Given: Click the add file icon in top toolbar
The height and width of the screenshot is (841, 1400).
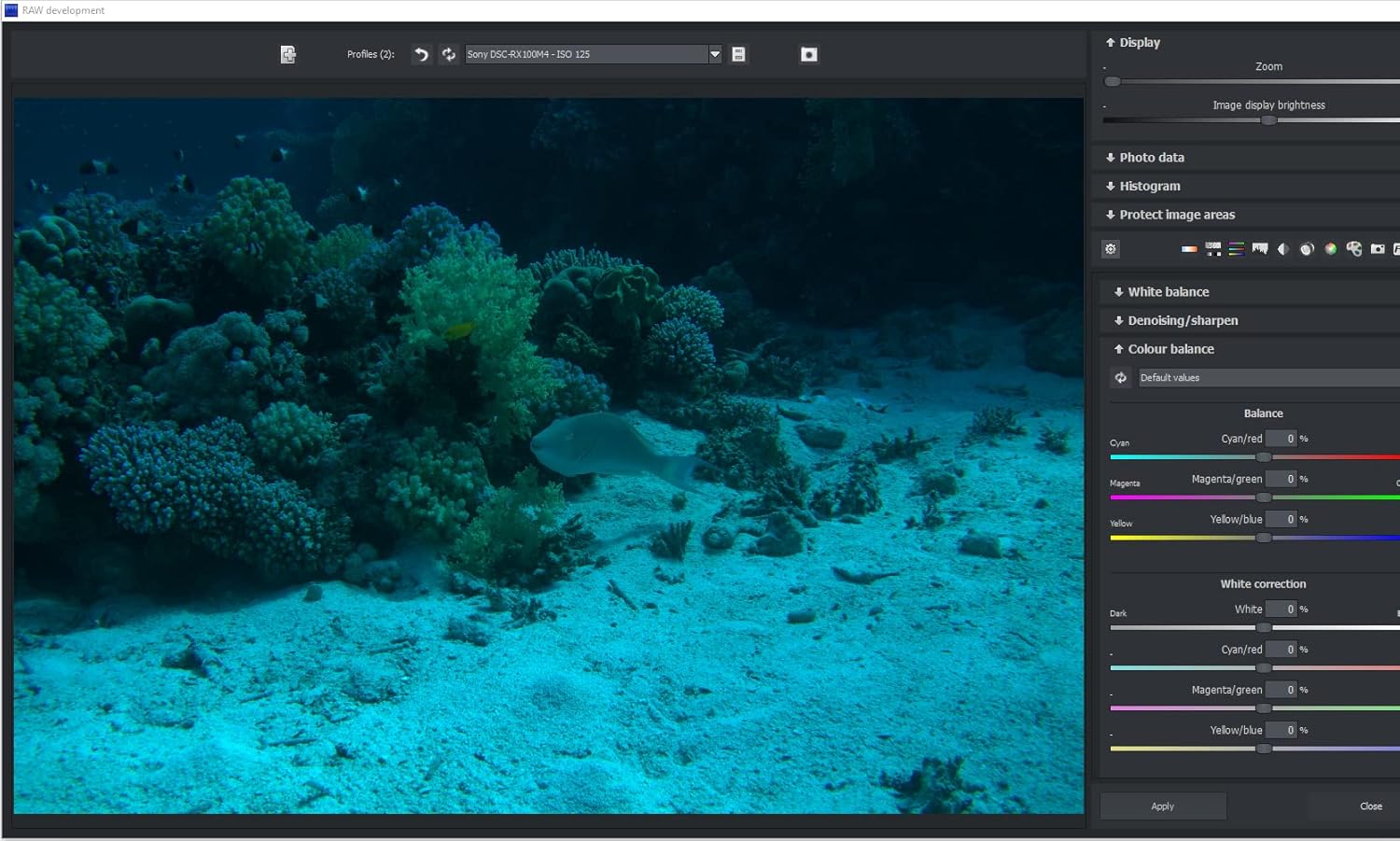Looking at the screenshot, I should [x=288, y=55].
